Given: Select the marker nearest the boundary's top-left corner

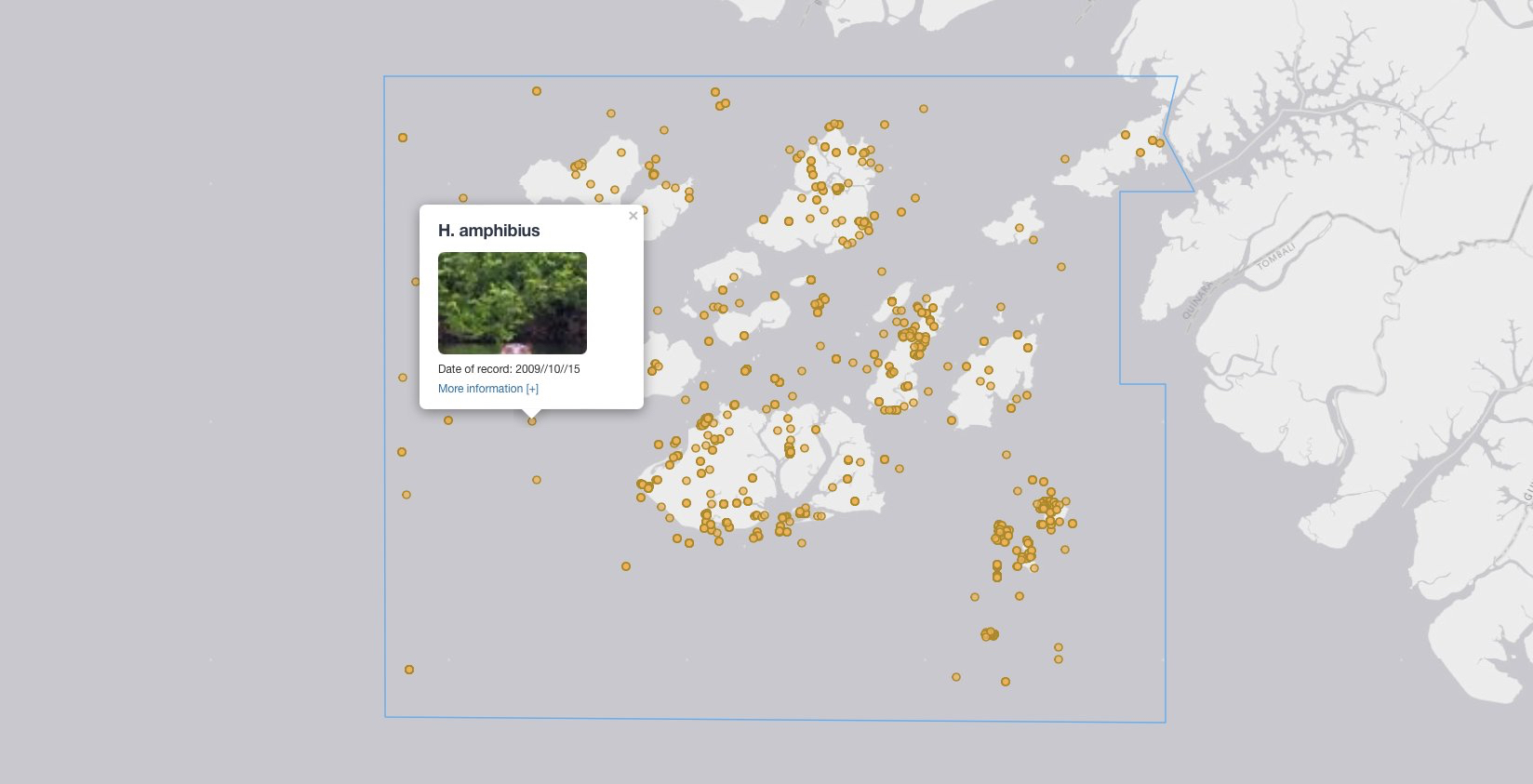Looking at the screenshot, I should pos(403,138).
